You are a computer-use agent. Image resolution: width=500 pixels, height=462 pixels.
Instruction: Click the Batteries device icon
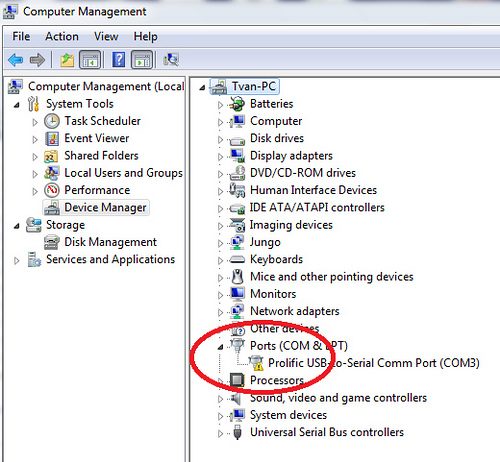tap(237, 104)
